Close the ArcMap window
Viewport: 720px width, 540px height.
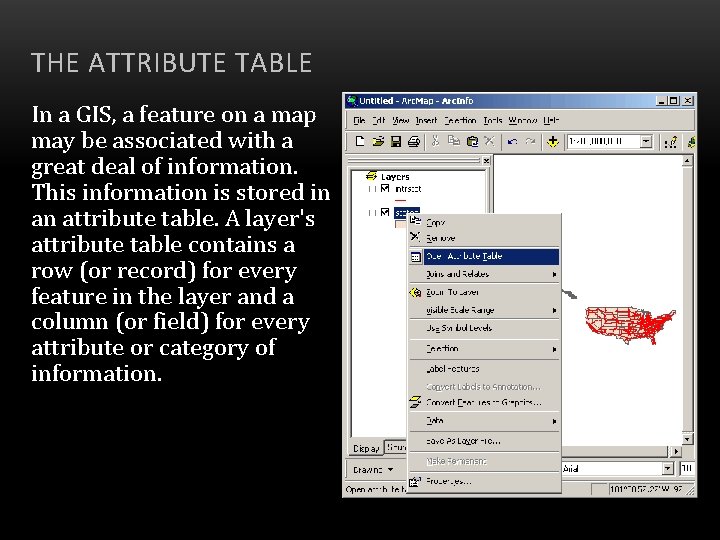click(x=687, y=101)
